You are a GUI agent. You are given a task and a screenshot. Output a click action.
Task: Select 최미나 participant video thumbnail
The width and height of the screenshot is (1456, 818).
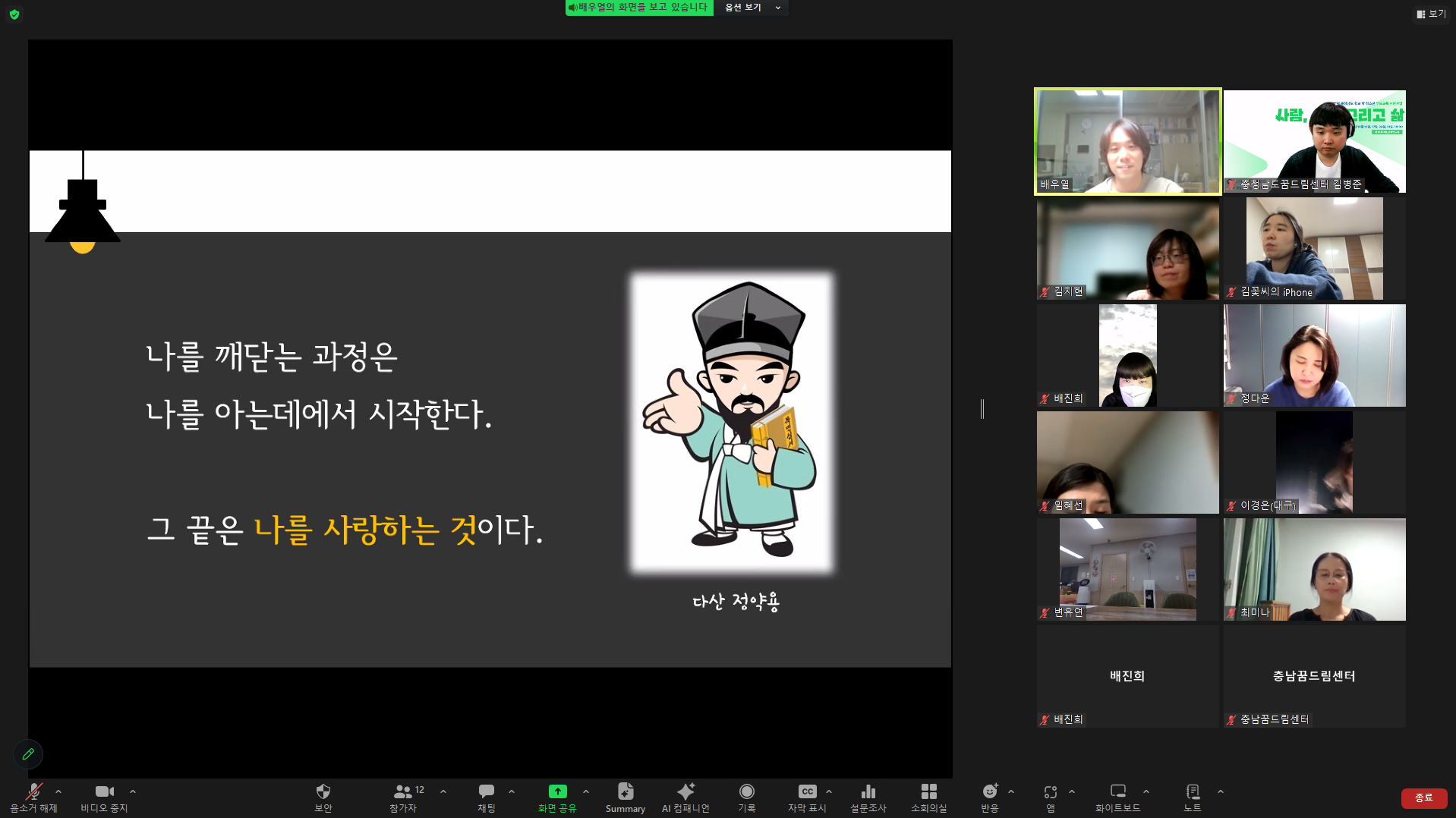tap(1314, 569)
